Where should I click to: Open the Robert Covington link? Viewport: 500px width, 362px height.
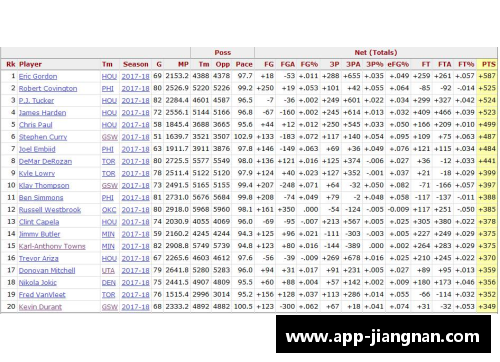pos(48,88)
